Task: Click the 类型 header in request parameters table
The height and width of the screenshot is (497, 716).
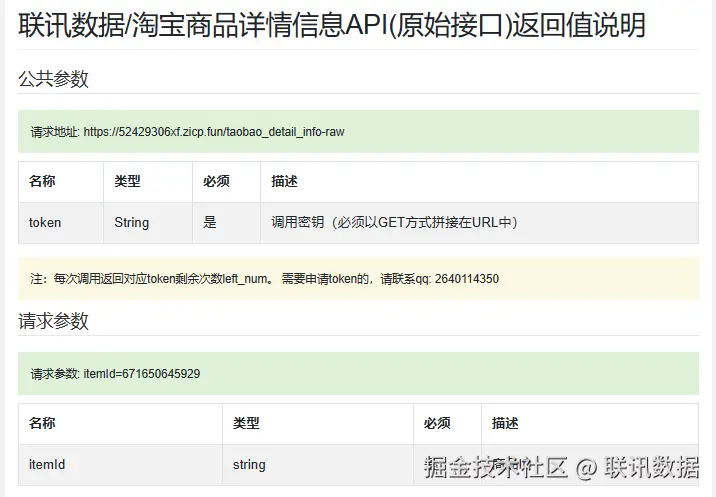Action: [x=246, y=423]
